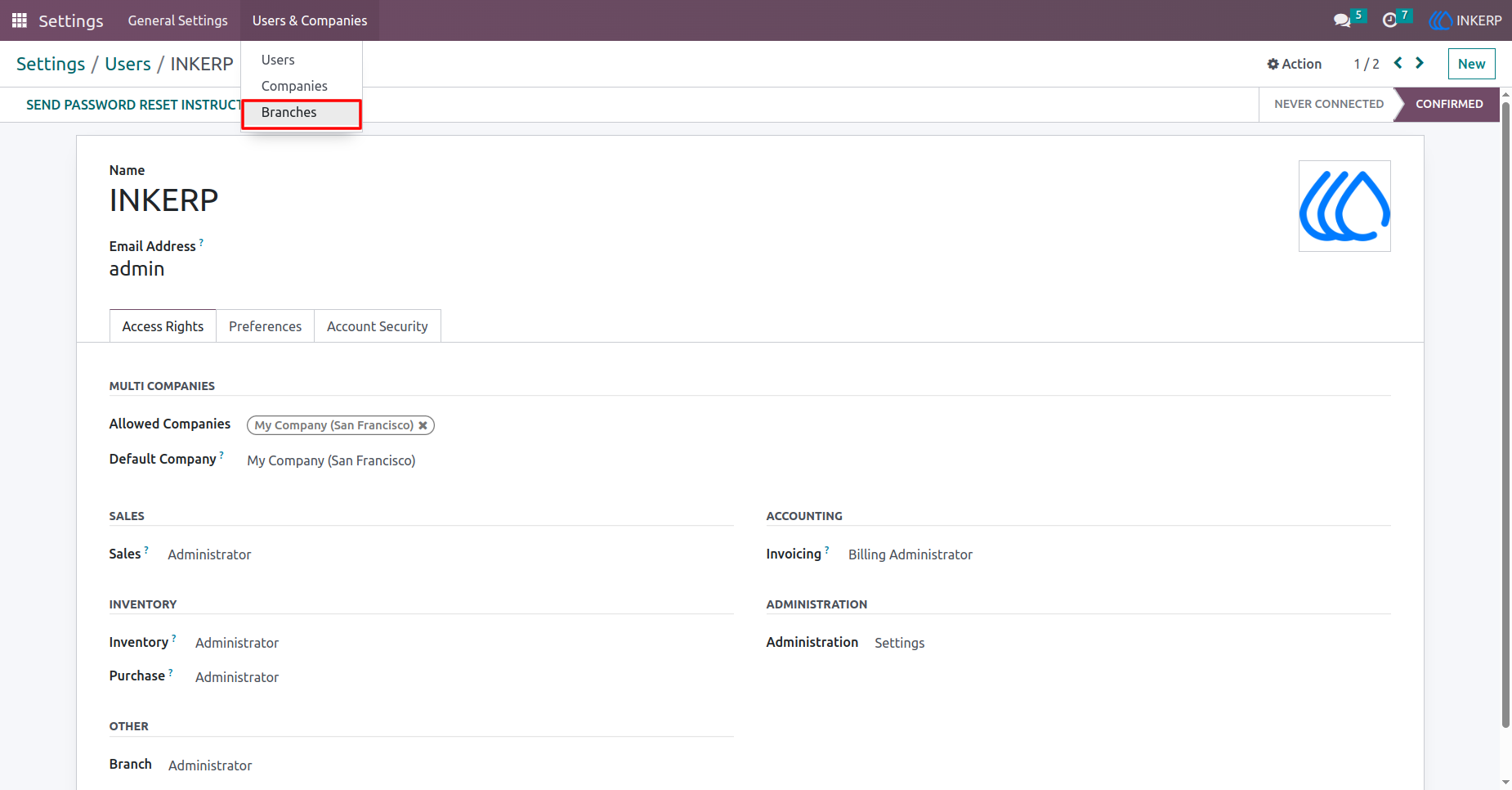
Task: Open the Default Company selection field
Action: pyautogui.click(x=331, y=460)
